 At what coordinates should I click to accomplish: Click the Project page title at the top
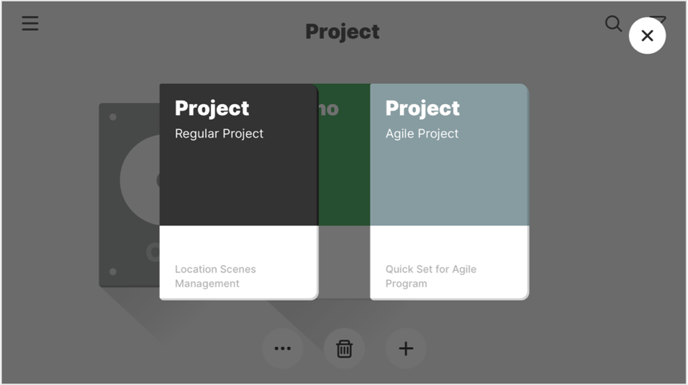click(342, 32)
